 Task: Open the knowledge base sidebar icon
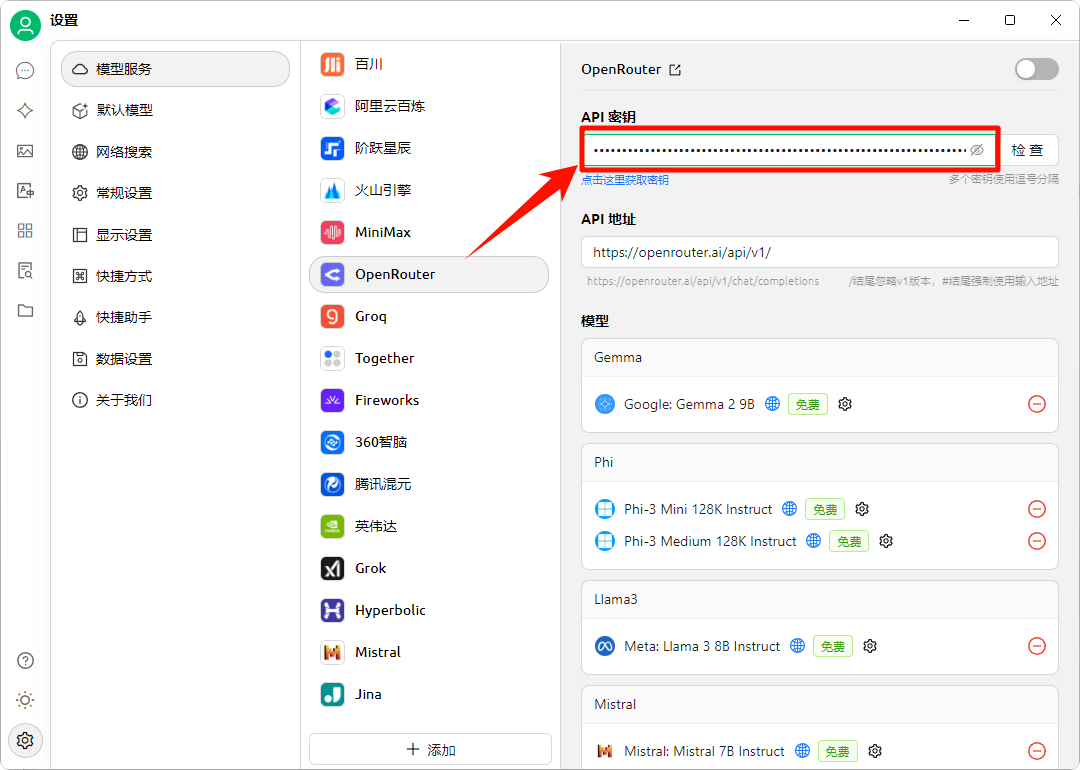(x=25, y=271)
